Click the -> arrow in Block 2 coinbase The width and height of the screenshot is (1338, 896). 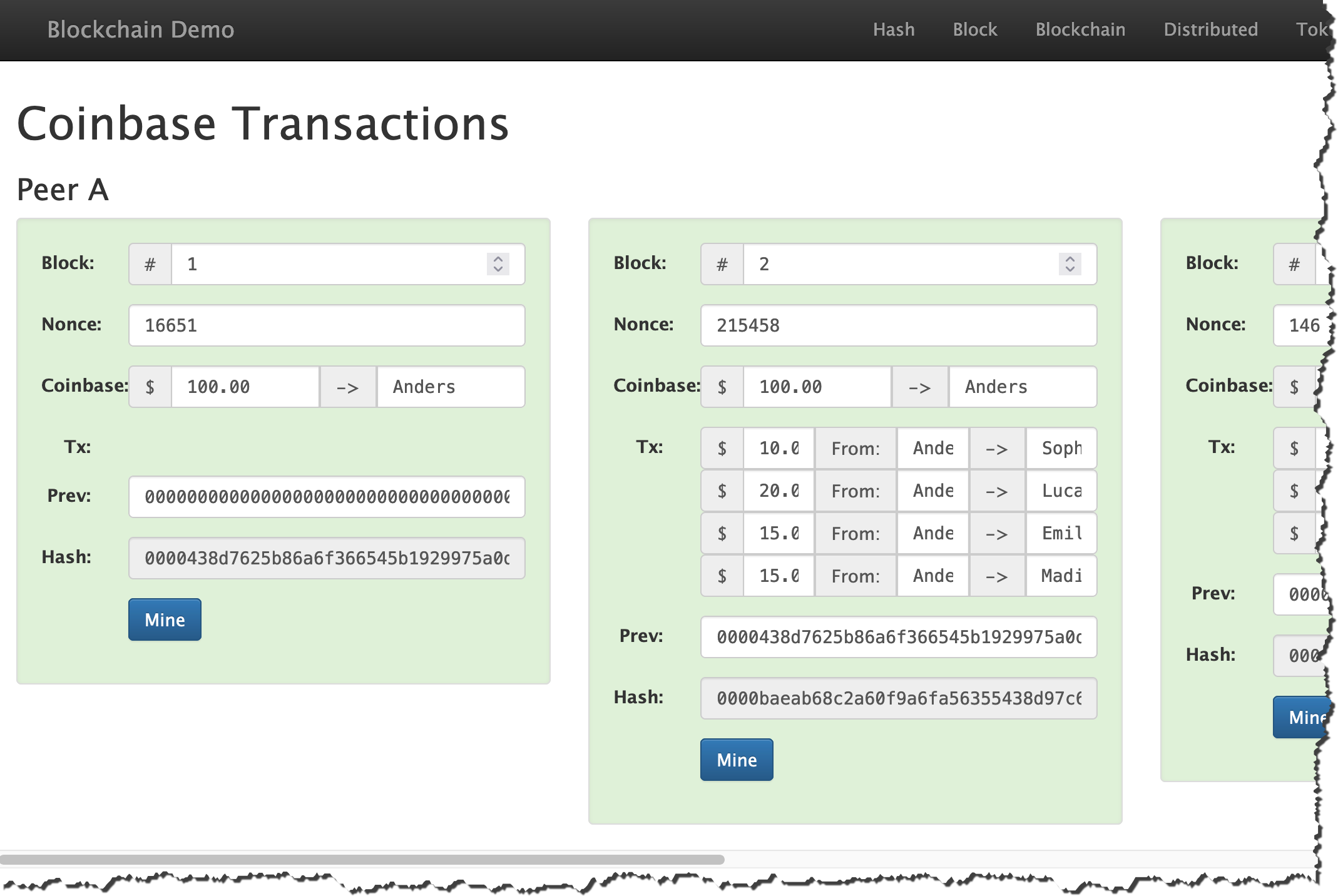[920, 387]
